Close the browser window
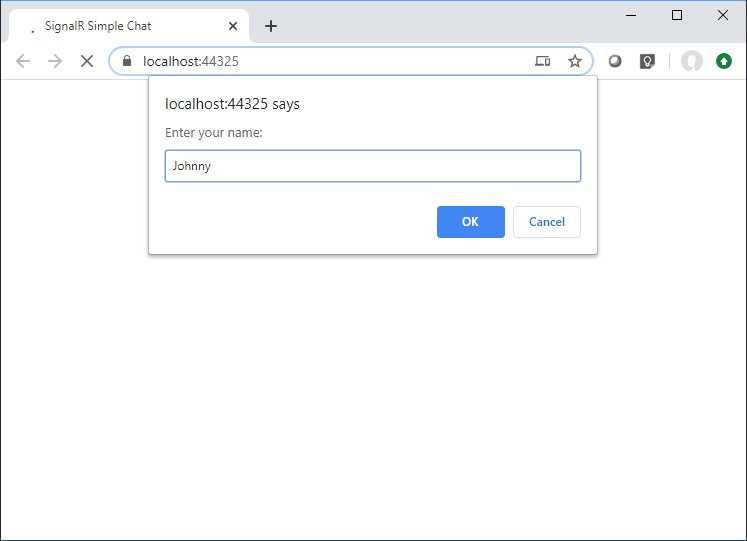The image size is (747, 541). pyautogui.click(x=723, y=15)
